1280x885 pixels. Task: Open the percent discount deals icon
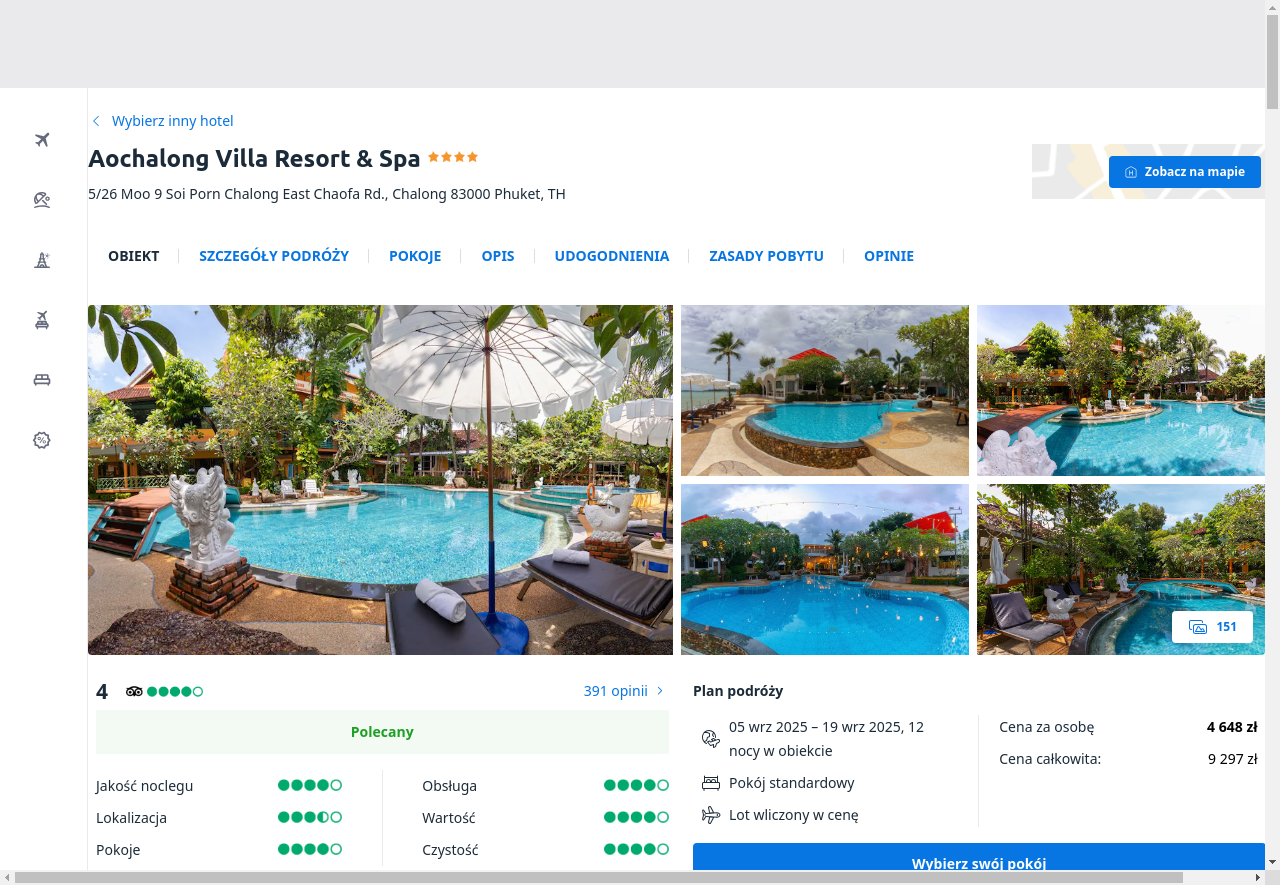tap(42, 440)
